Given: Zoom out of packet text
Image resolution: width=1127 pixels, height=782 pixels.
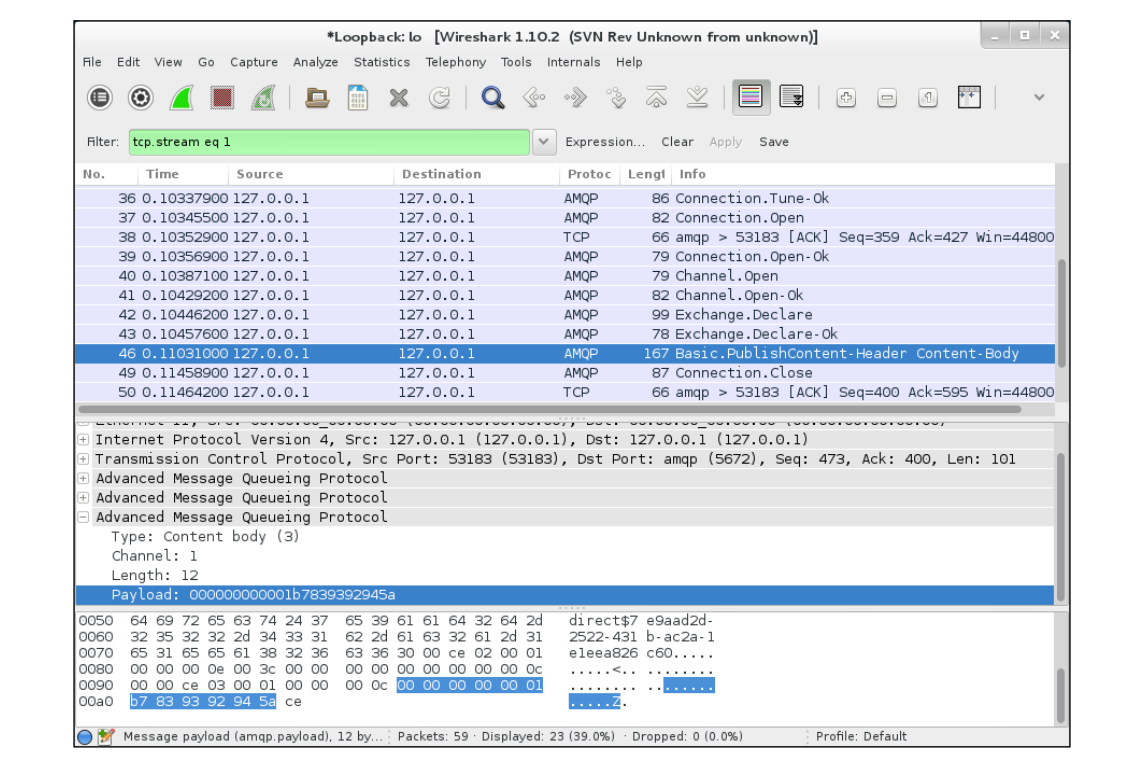Looking at the screenshot, I should (887, 97).
